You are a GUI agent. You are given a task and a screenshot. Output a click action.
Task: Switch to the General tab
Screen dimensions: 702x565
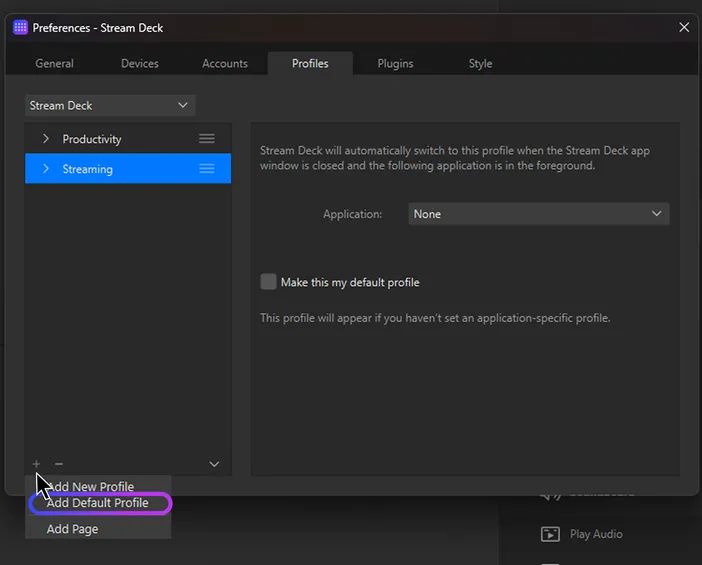[x=55, y=64]
